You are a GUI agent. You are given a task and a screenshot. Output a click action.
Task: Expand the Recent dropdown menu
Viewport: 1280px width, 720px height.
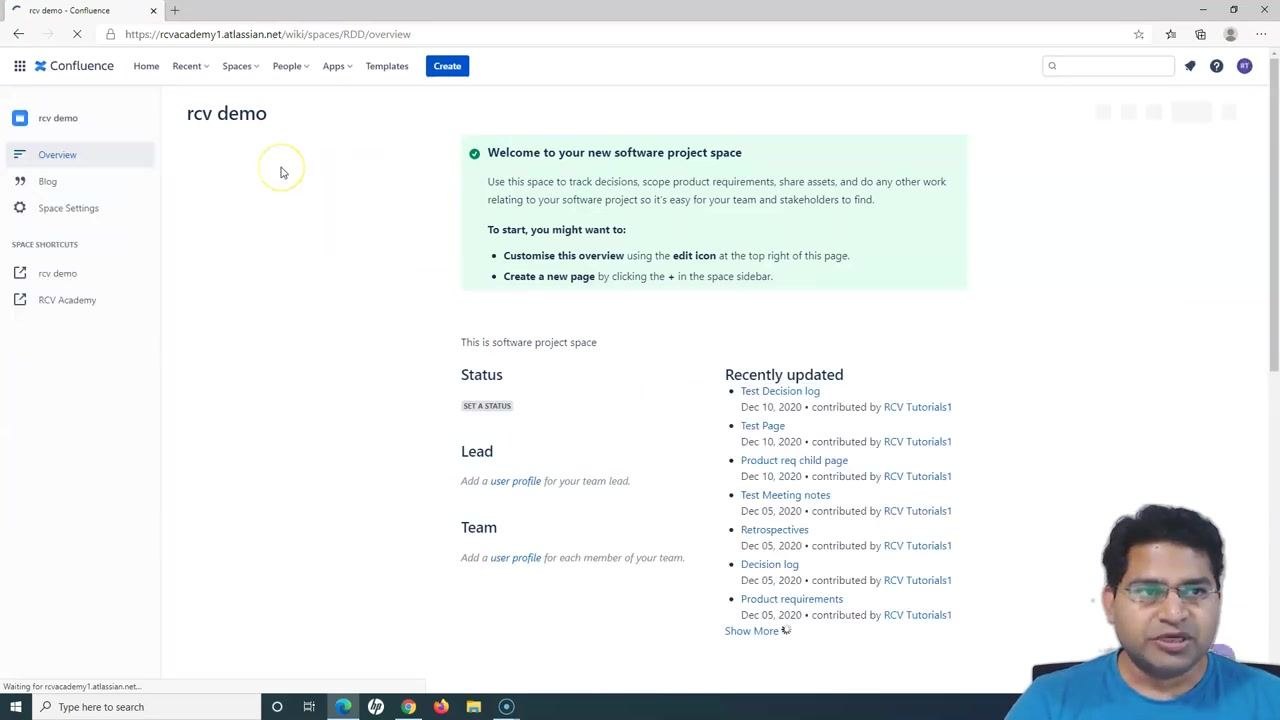coord(190,66)
